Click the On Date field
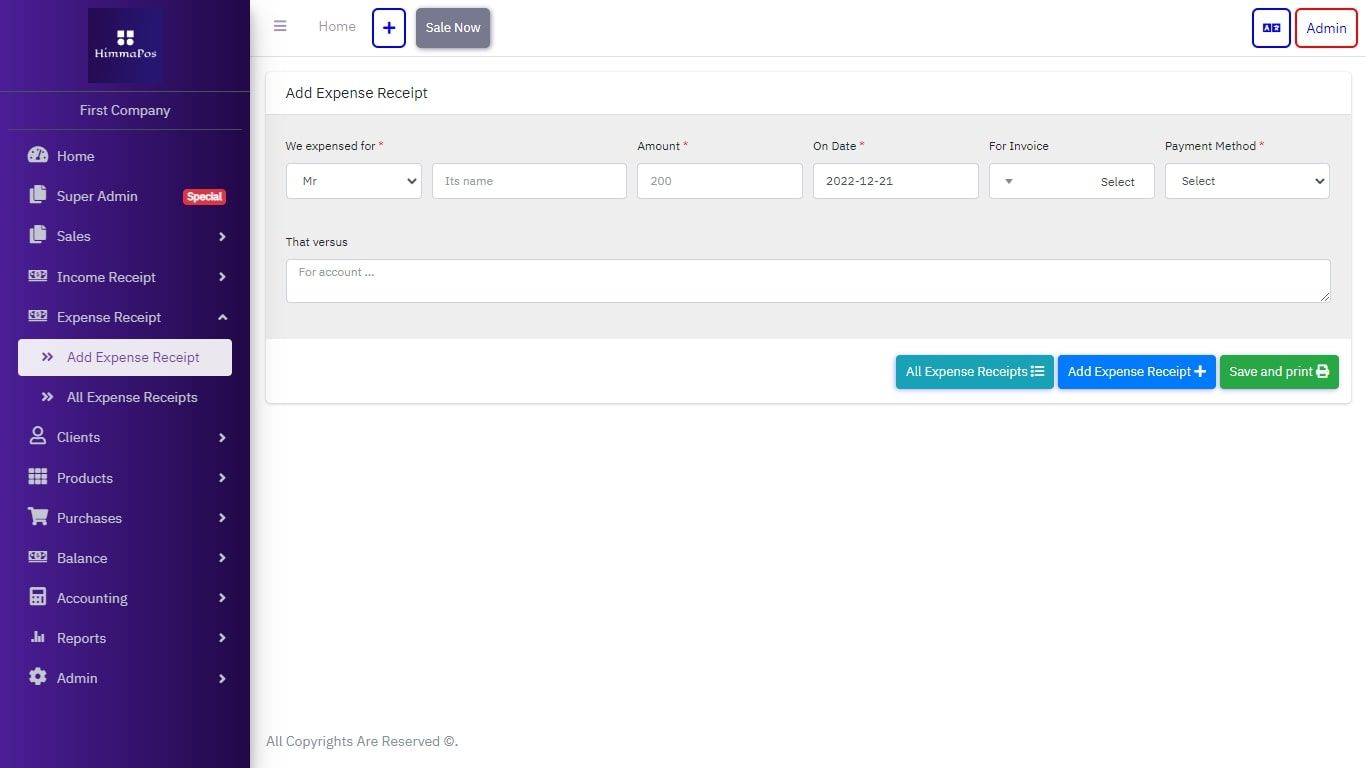This screenshot has width=1366, height=768. pos(896,181)
